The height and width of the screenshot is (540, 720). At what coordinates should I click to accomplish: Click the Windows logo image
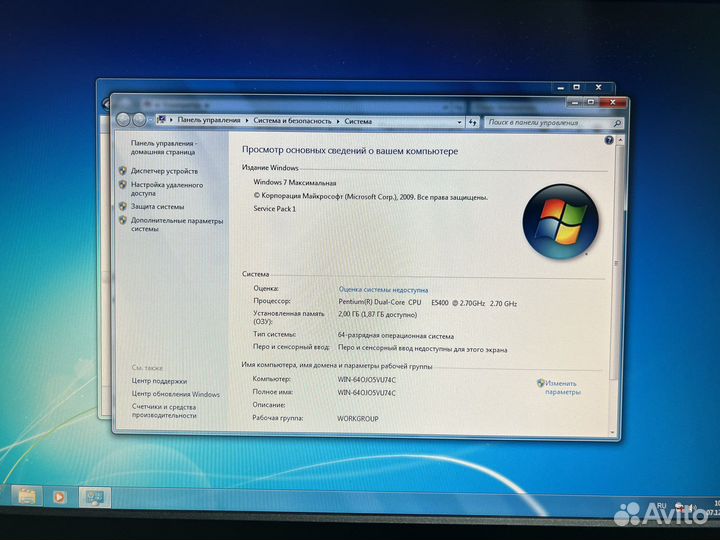pos(560,221)
